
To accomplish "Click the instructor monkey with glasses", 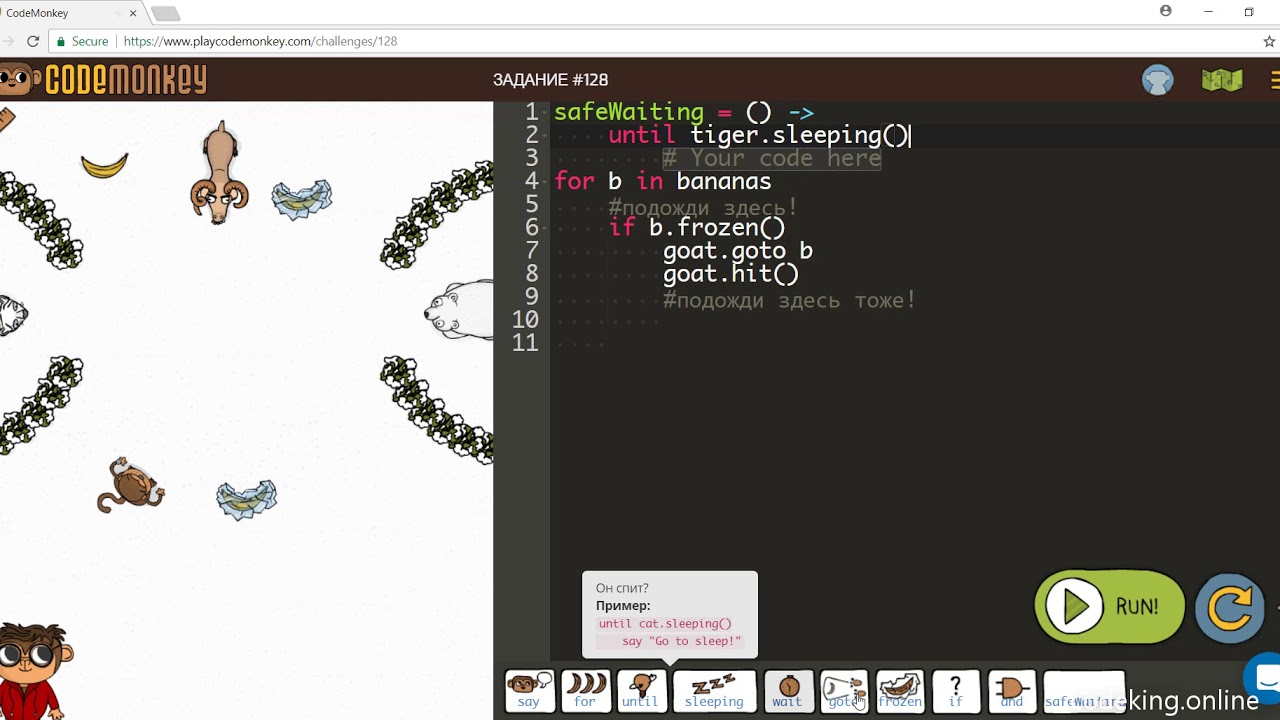I will click(35, 670).
